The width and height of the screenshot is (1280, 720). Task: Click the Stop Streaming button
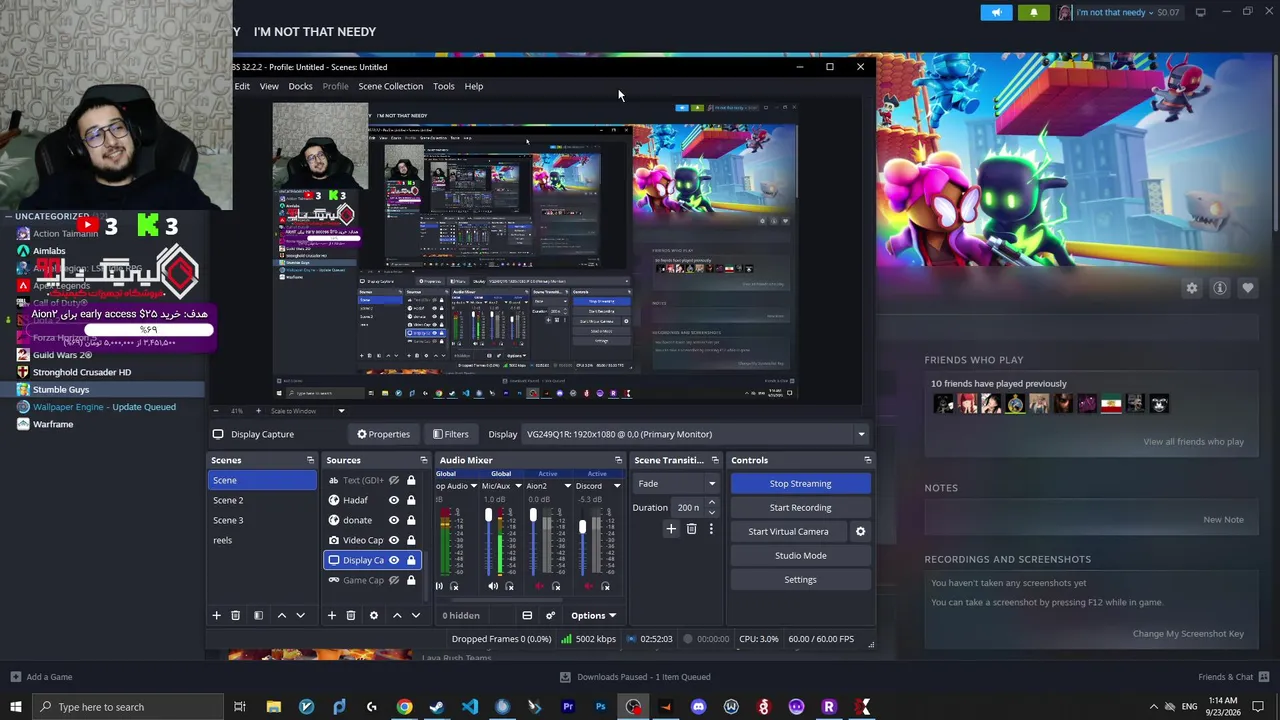click(800, 484)
